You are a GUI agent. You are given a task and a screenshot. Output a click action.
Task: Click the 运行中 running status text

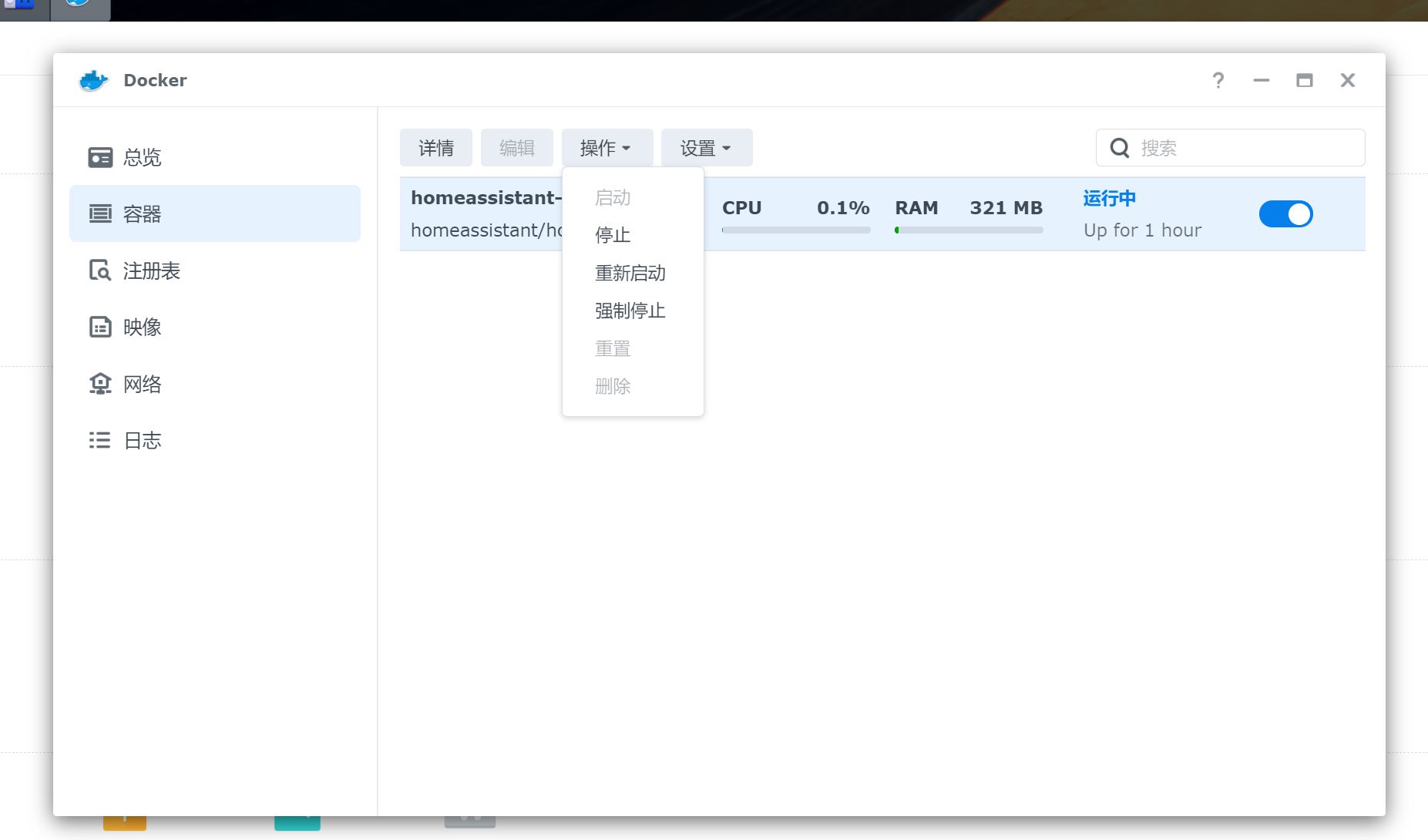[1109, 198]
